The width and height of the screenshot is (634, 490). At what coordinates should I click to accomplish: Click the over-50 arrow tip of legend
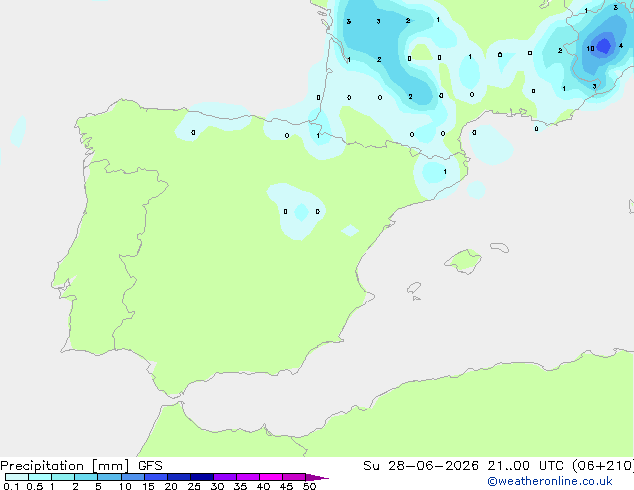pos(317,477)
